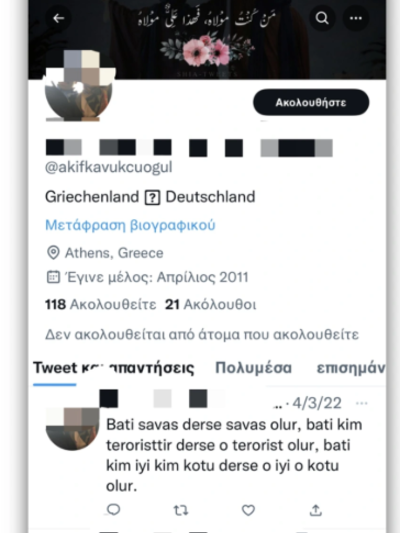Click the reply speech bubble icon
Viewport: 400px width, 533px height.
(114, 509)
